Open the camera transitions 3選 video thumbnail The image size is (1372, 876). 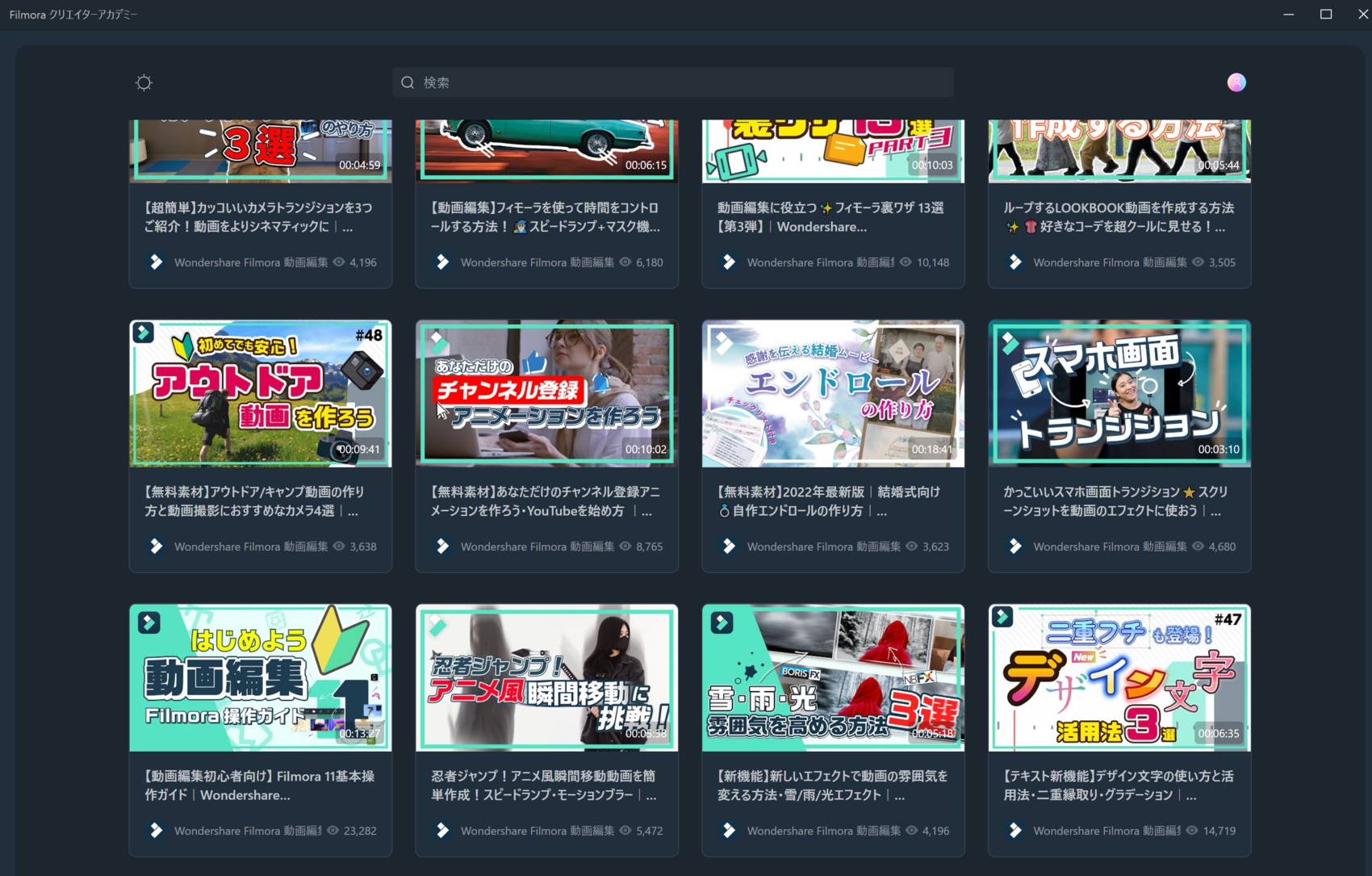point(261,151)
